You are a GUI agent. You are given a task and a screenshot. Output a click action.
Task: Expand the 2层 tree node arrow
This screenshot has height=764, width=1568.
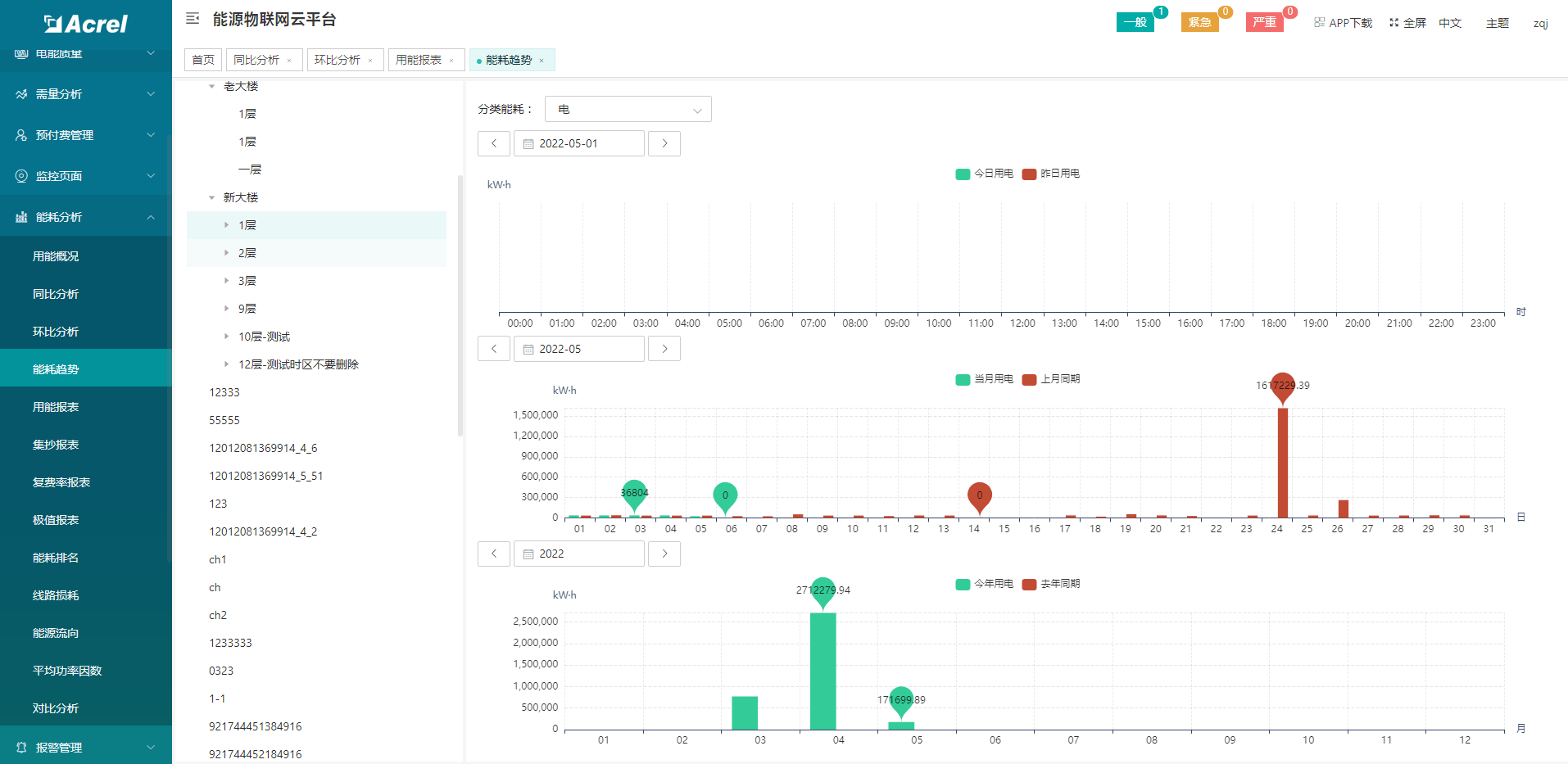point(226,253)
